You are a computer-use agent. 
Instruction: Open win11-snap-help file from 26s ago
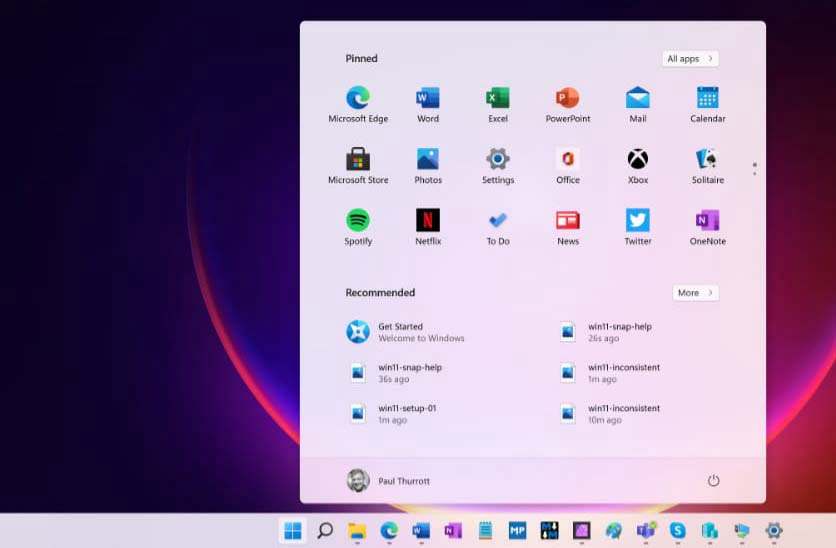tap(606, 332)
